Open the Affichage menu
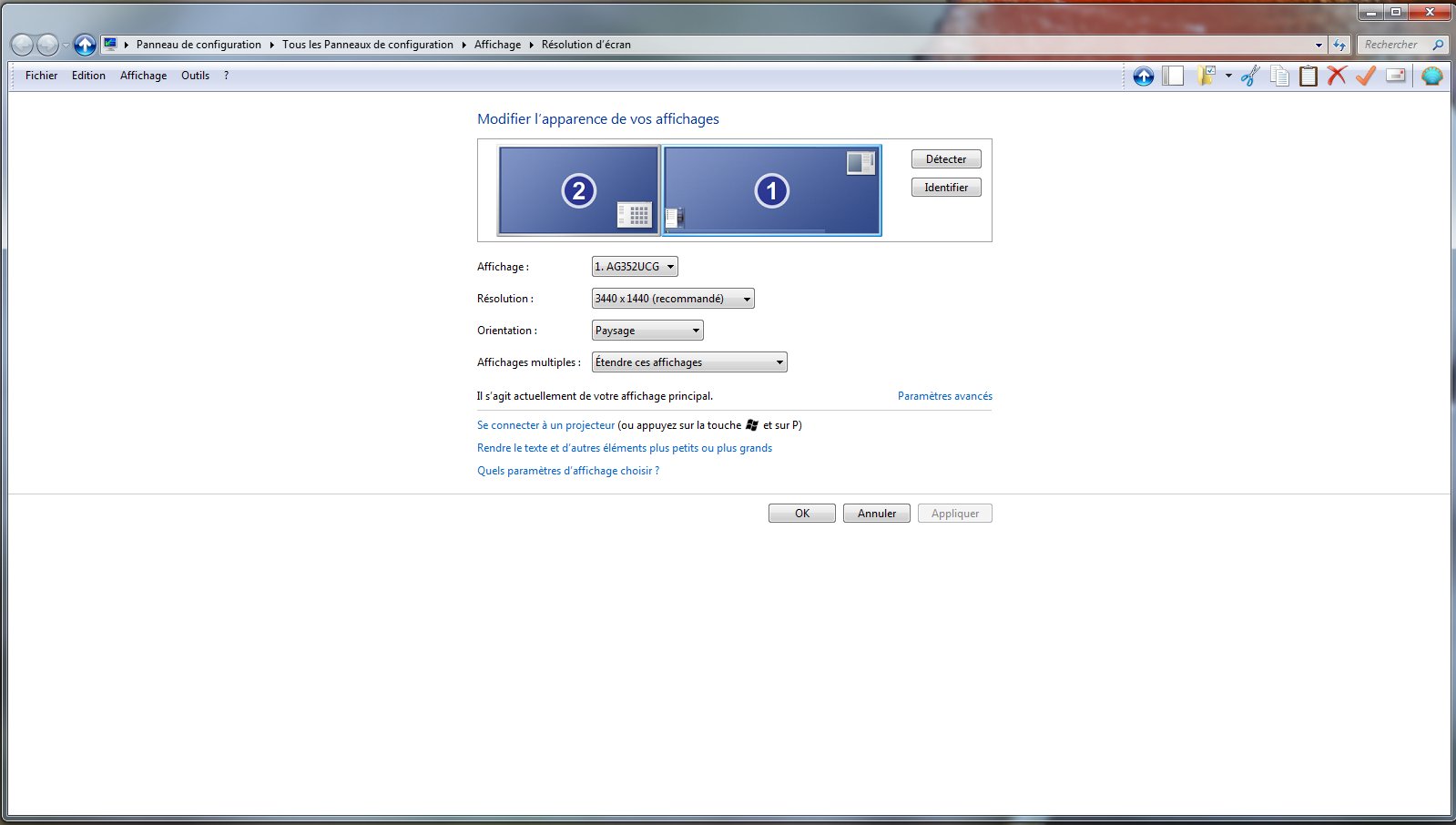This screenshot has width=1456, height=825. pyautogui.click(x=143, y=76)
